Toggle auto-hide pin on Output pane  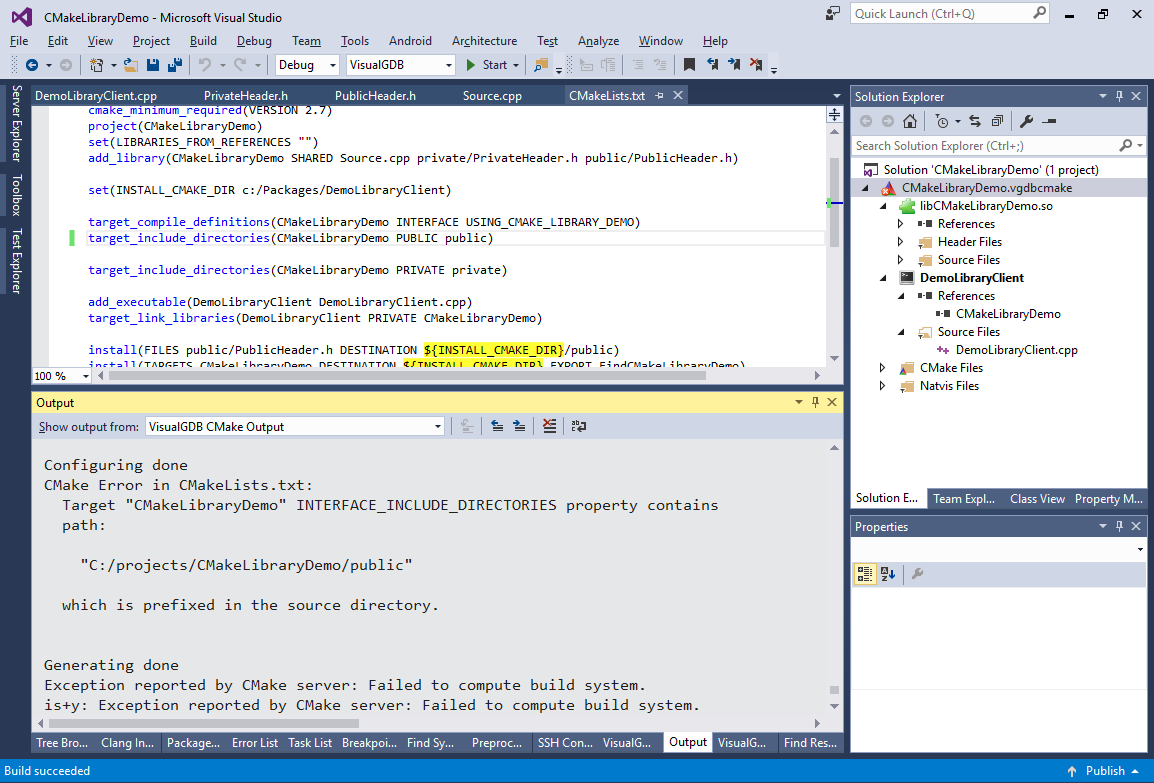tap(815, 402)
